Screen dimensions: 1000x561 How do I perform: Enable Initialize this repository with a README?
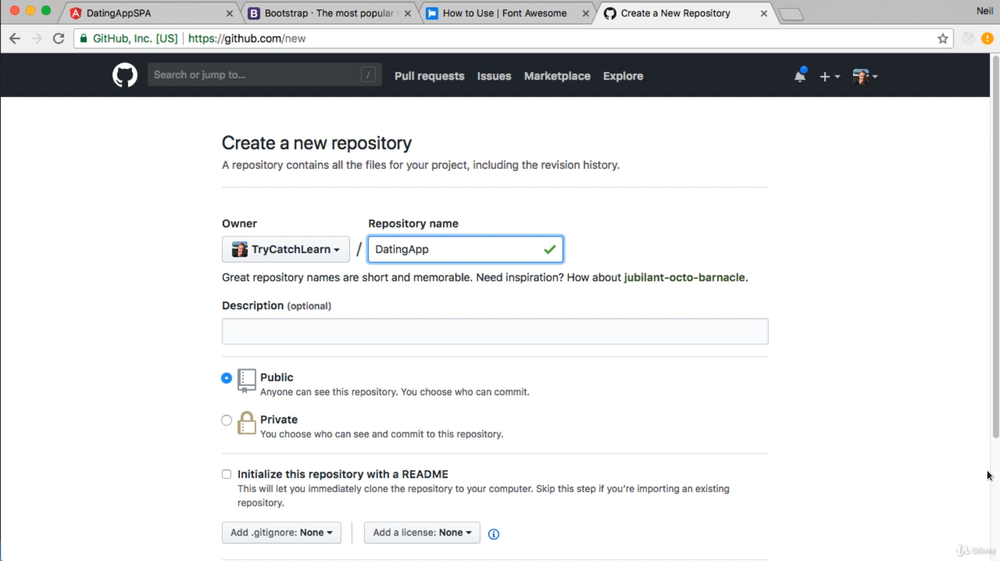tap(227, 475)
